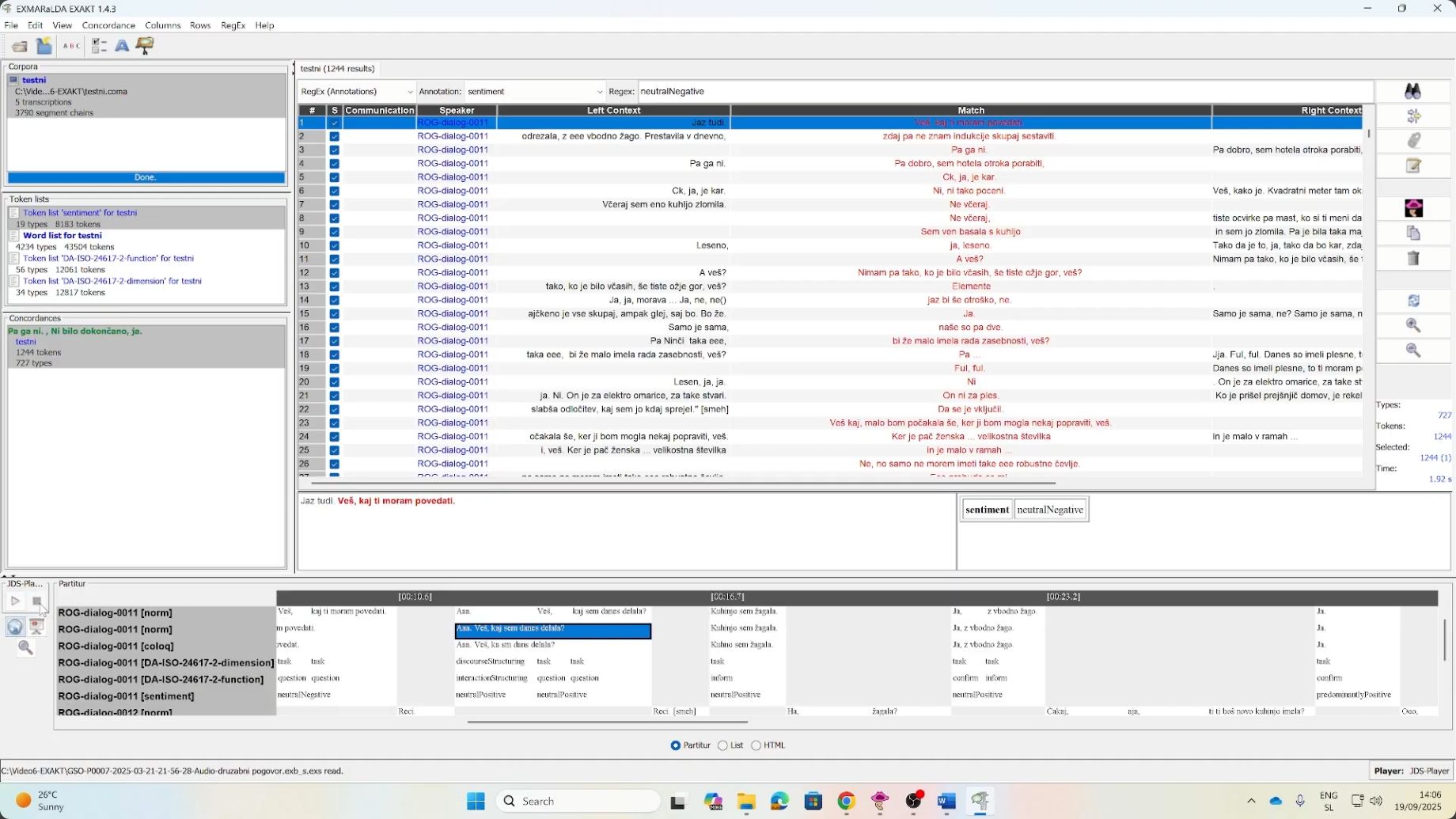Viewport: 1456px width, 819px height.
Task: Click the binoculars search icon
Action: click(1412, 92)
